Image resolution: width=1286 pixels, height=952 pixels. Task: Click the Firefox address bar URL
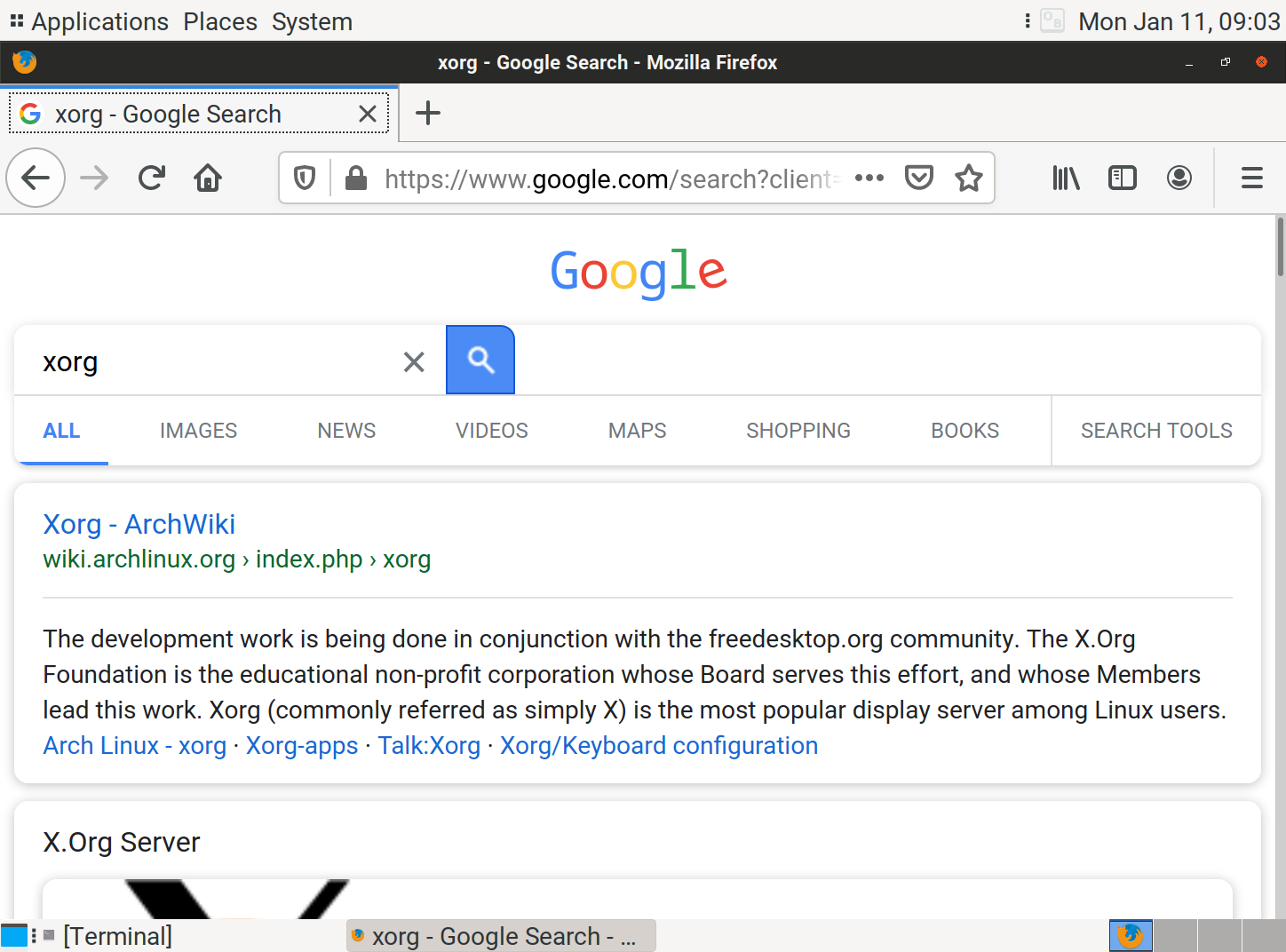pyautogui.click(x=611, y=178)
